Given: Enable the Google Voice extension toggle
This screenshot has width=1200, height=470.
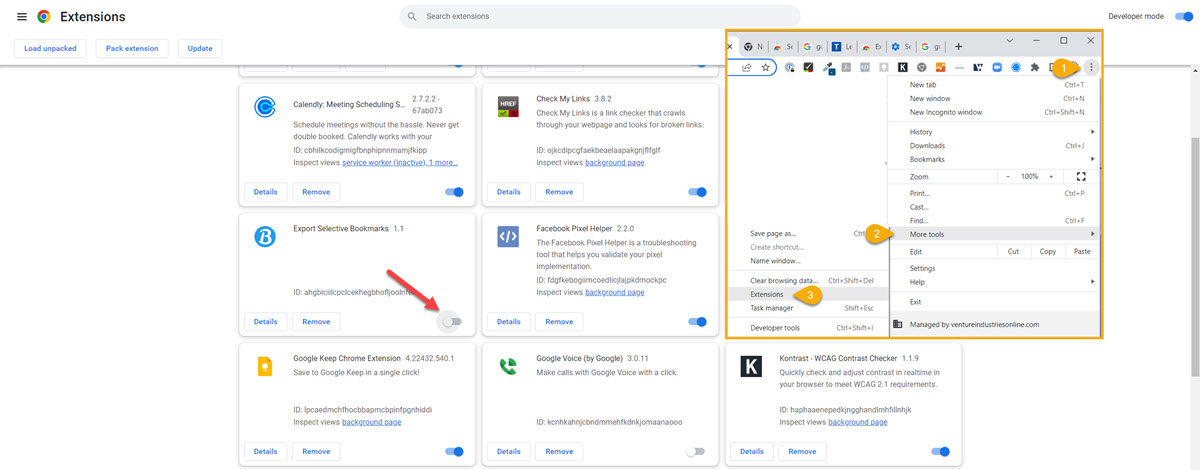Looking at the screenshot, I should click(x=696, y=451).
